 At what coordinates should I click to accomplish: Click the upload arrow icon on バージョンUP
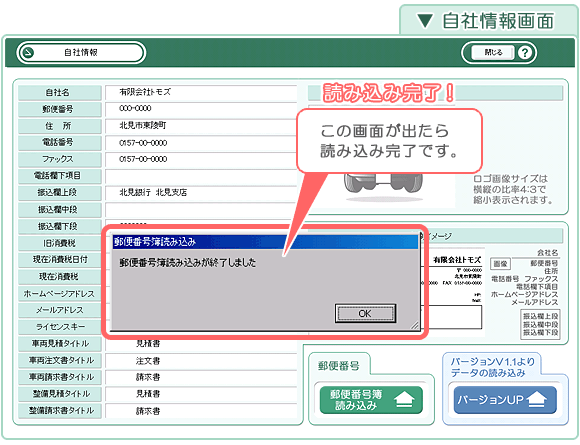537,400
